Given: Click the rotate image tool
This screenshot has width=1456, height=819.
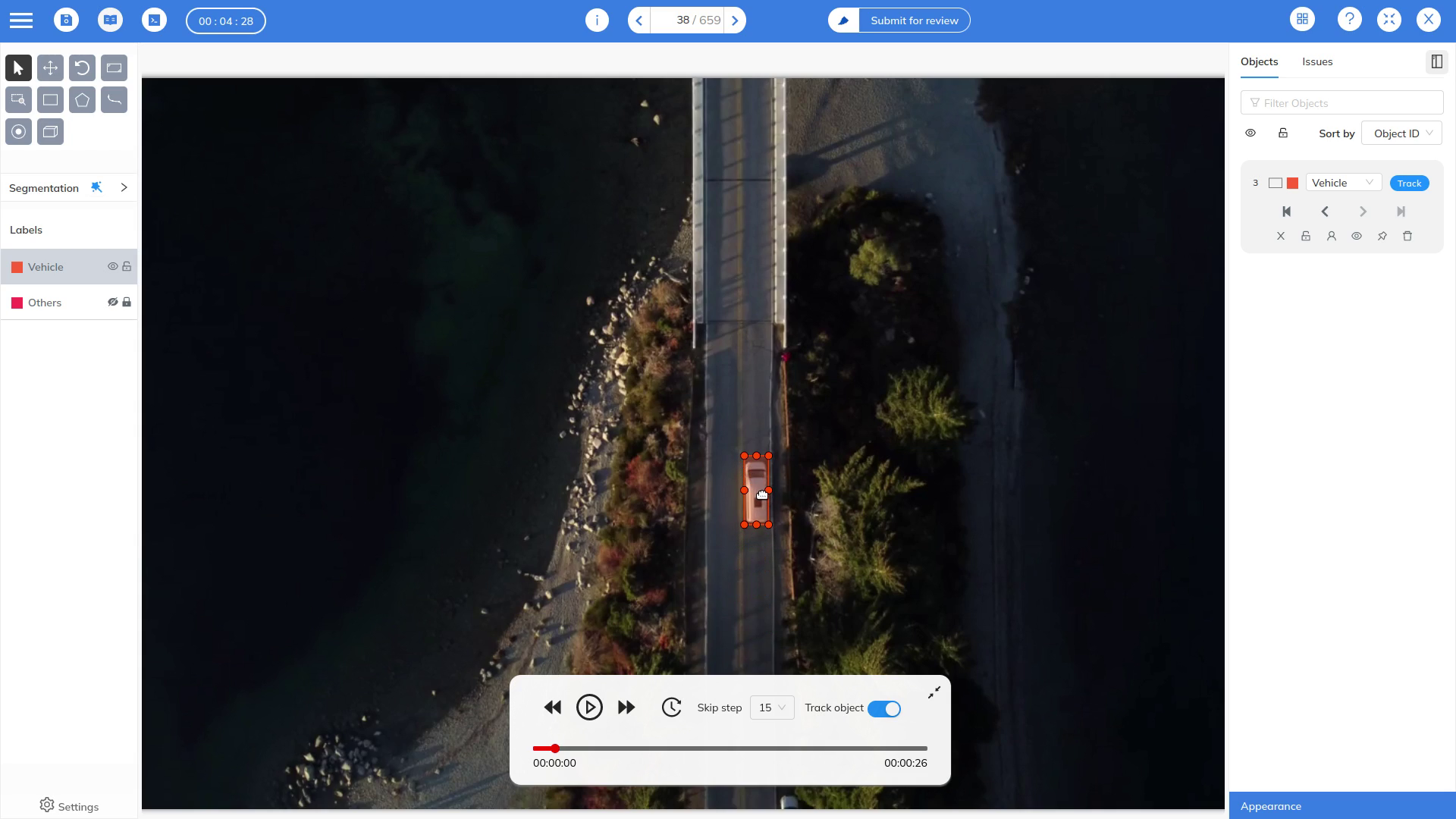Looking at the screenshot, I should pos(82,68).
